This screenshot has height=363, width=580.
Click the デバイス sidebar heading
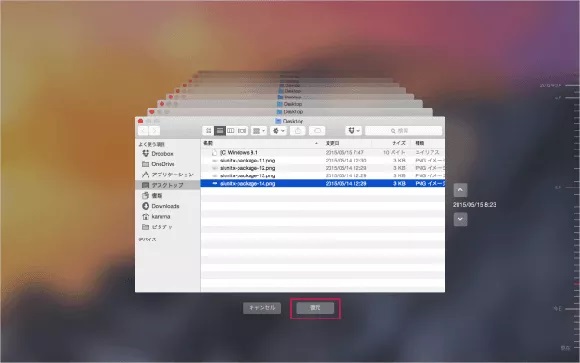[x=147, y=239]
